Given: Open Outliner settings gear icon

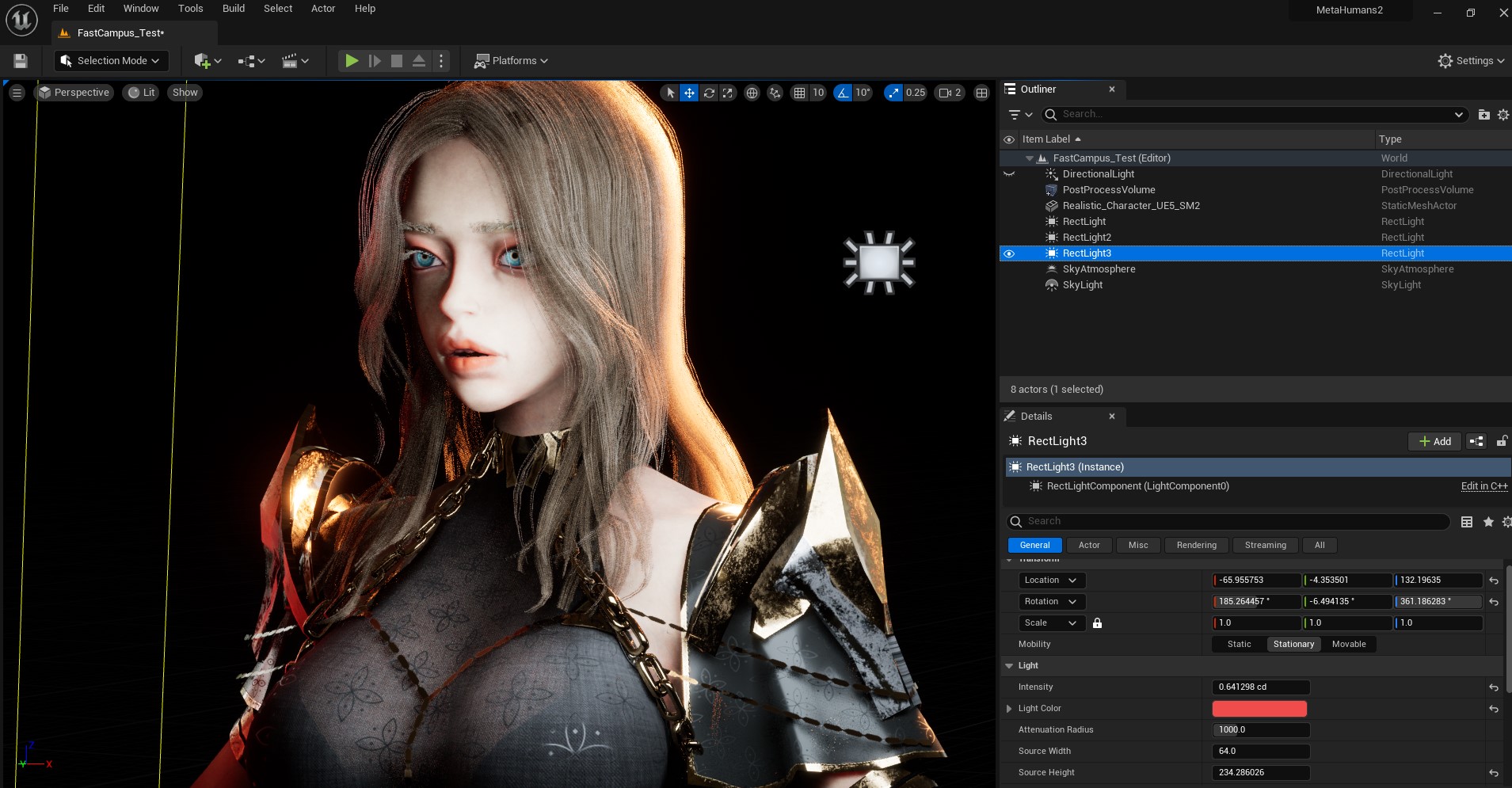Looking at the screenshot, I should click(1503, 115).
